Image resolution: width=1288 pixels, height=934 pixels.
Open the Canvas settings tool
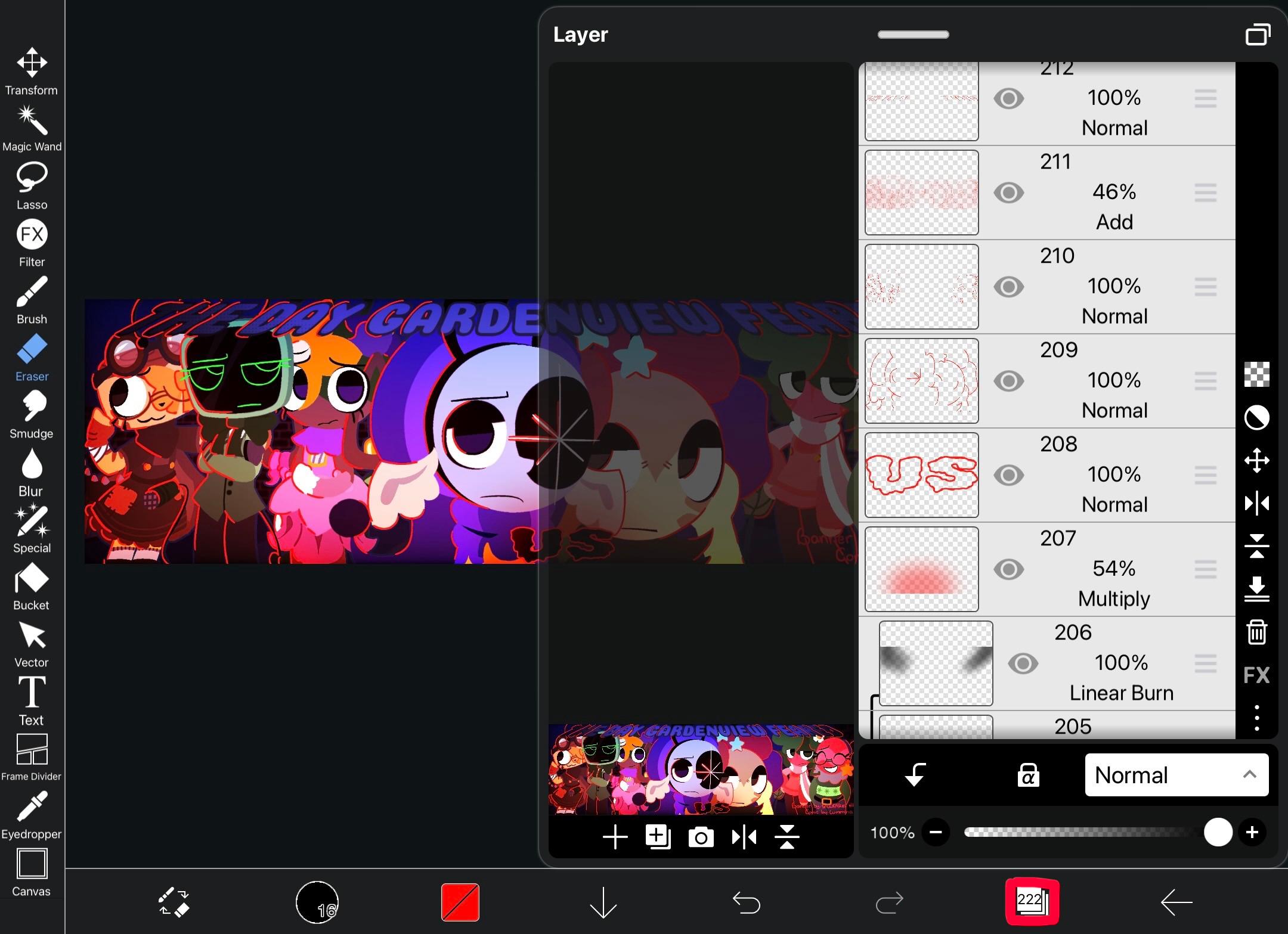point(32,873)
